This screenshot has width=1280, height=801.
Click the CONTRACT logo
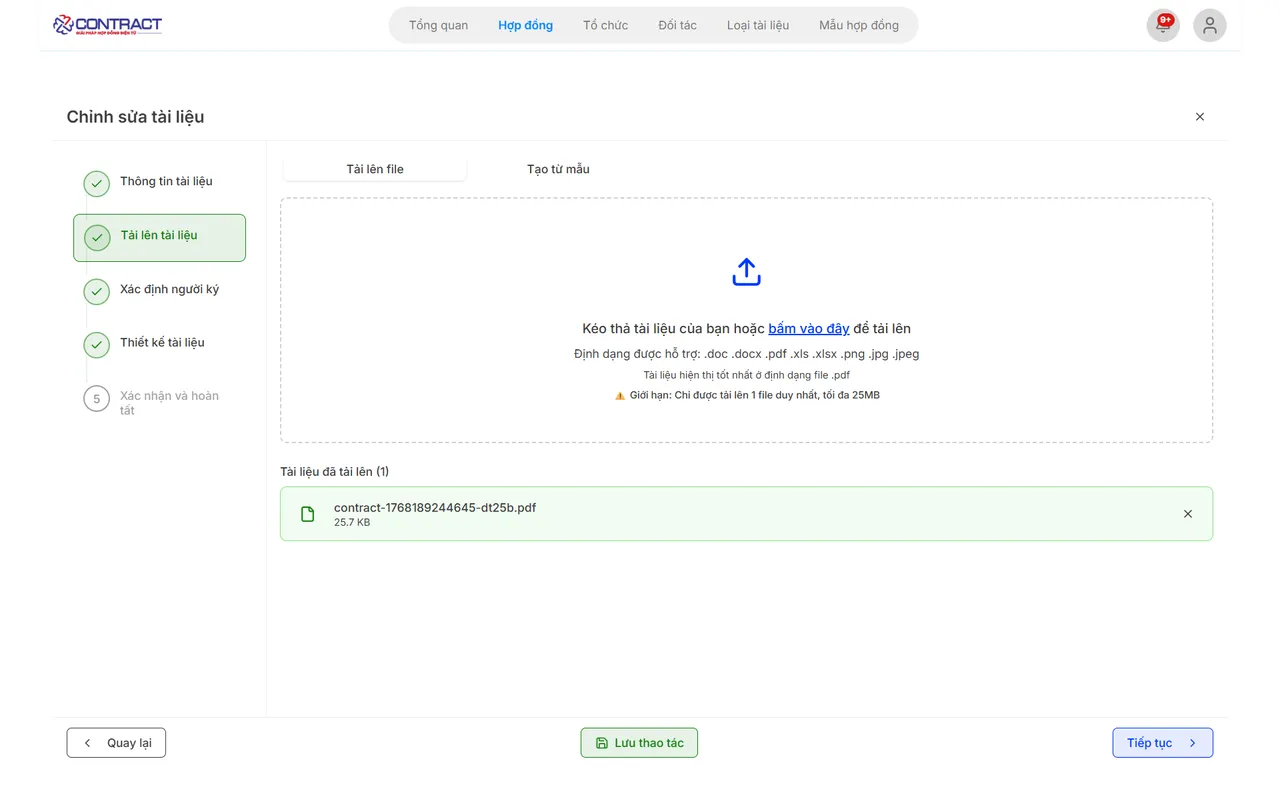107,25
